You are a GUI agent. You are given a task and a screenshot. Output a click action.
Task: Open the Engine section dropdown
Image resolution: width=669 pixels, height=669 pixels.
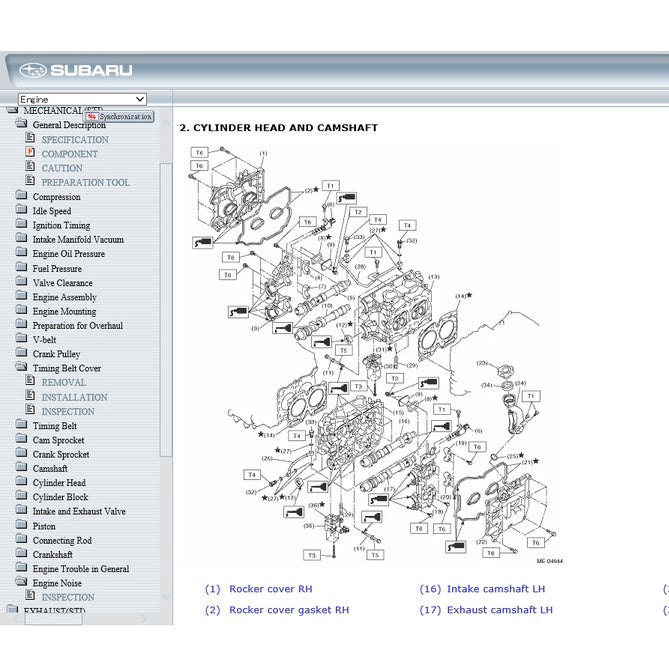point(139,100)
